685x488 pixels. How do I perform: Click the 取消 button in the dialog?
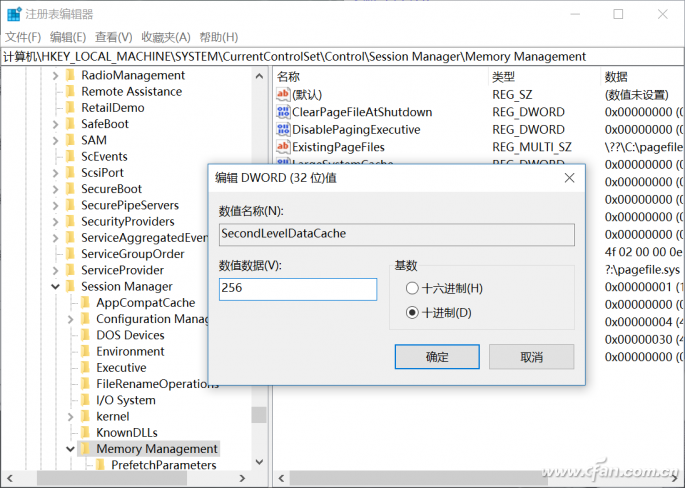click(x=531, y=356)
